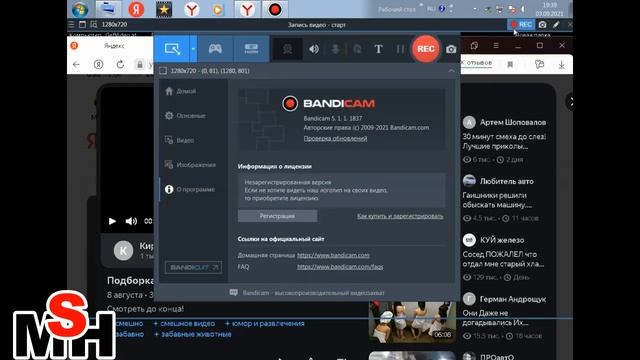Click the check for updates link
The width and height of the screenshot is (640, 360).
[x=335, y=138]
